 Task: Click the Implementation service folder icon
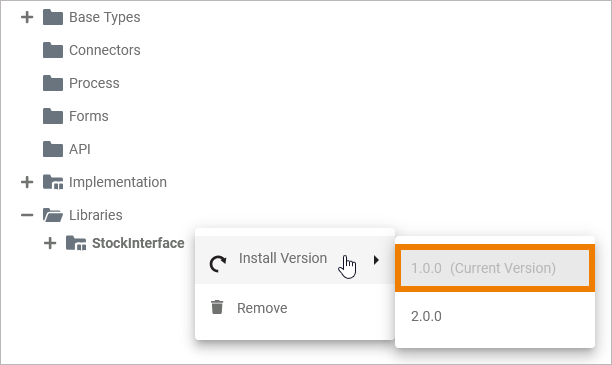[53, 182]
